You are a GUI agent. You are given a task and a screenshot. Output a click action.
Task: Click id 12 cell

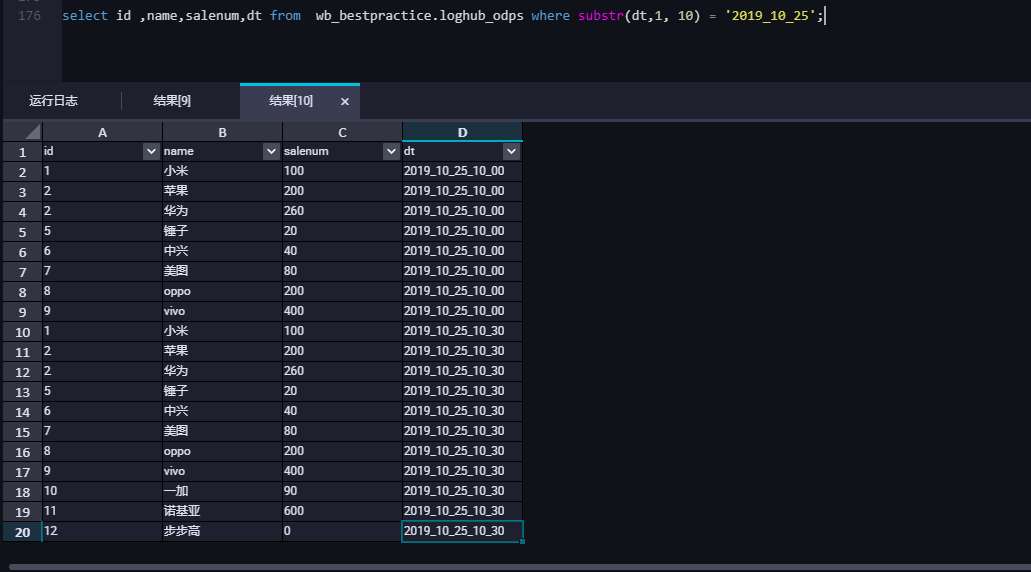click(102, 531)
